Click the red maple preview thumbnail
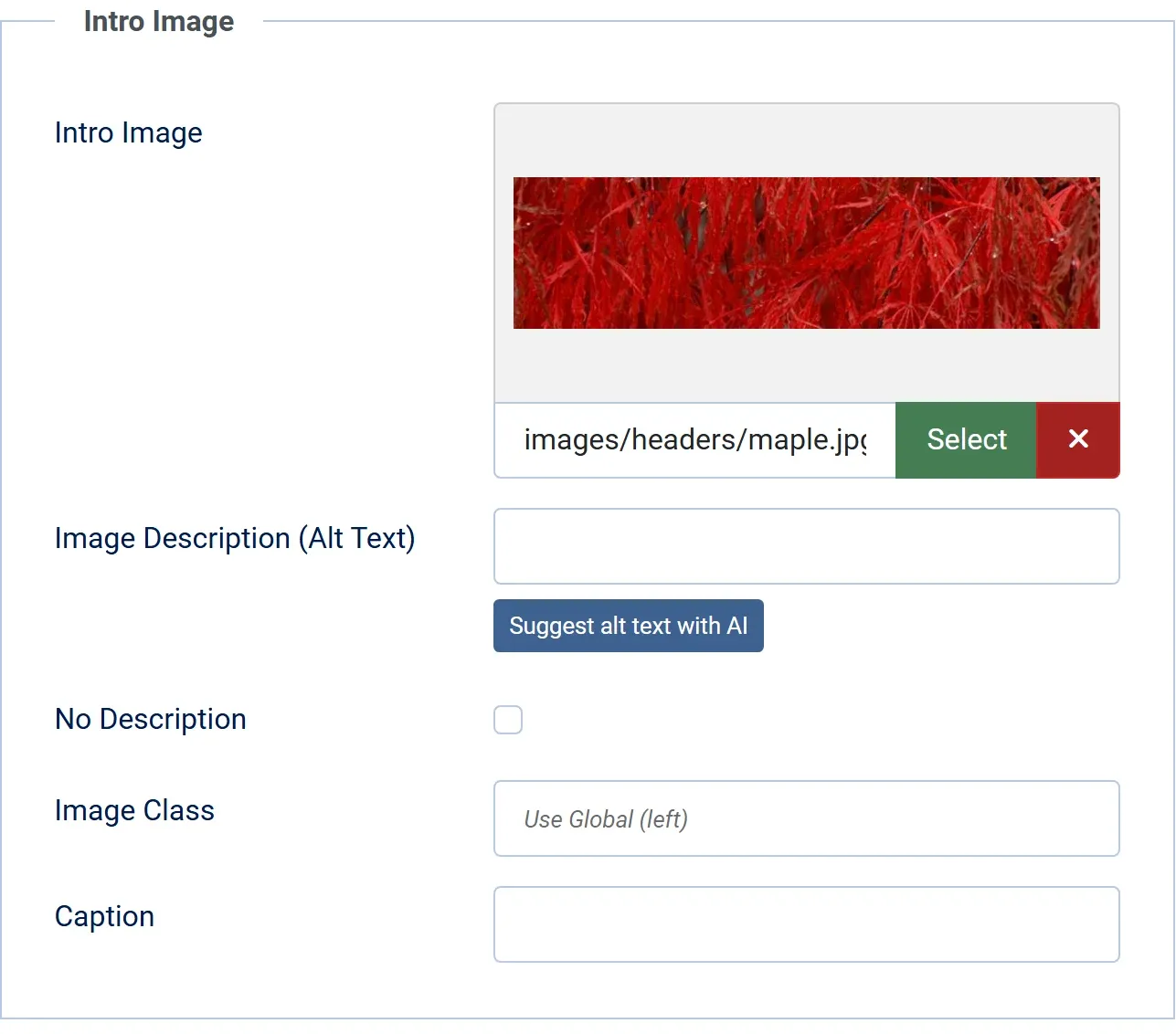 point(807,253)
